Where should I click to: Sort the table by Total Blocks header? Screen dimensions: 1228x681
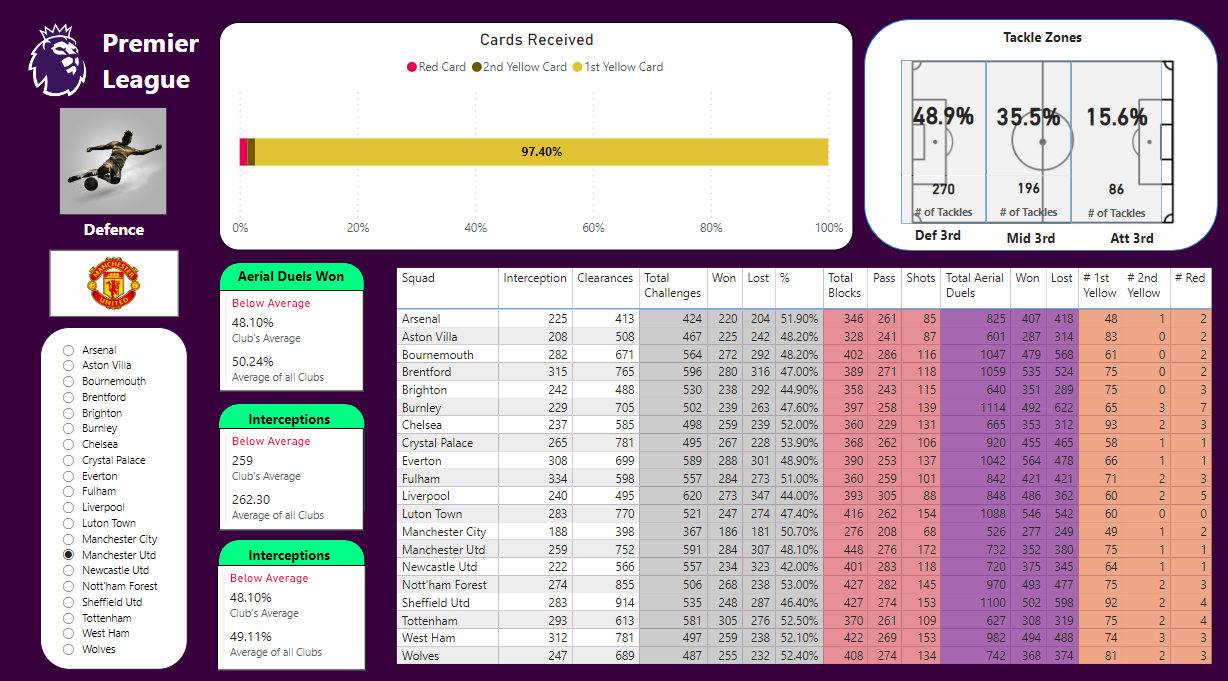[843, 283]
